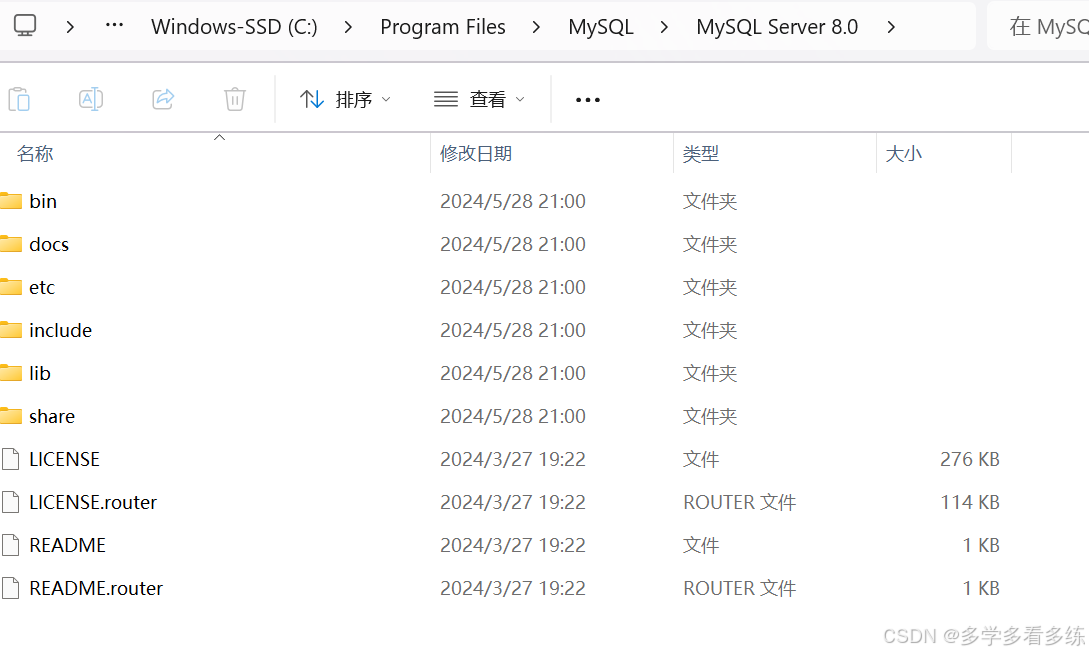Screen dimensions: 1089x653
Task: Open the 查看 view dropdown
Action: 479,99
